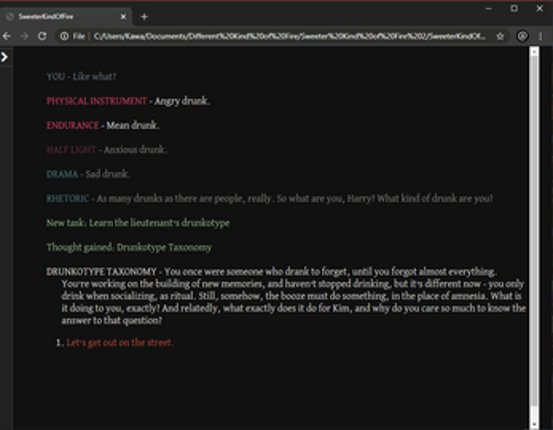This screenshot has width=553, height=430.
Task: Click the "HALF LIGHT" speaker name
Action: click(71, 150)
